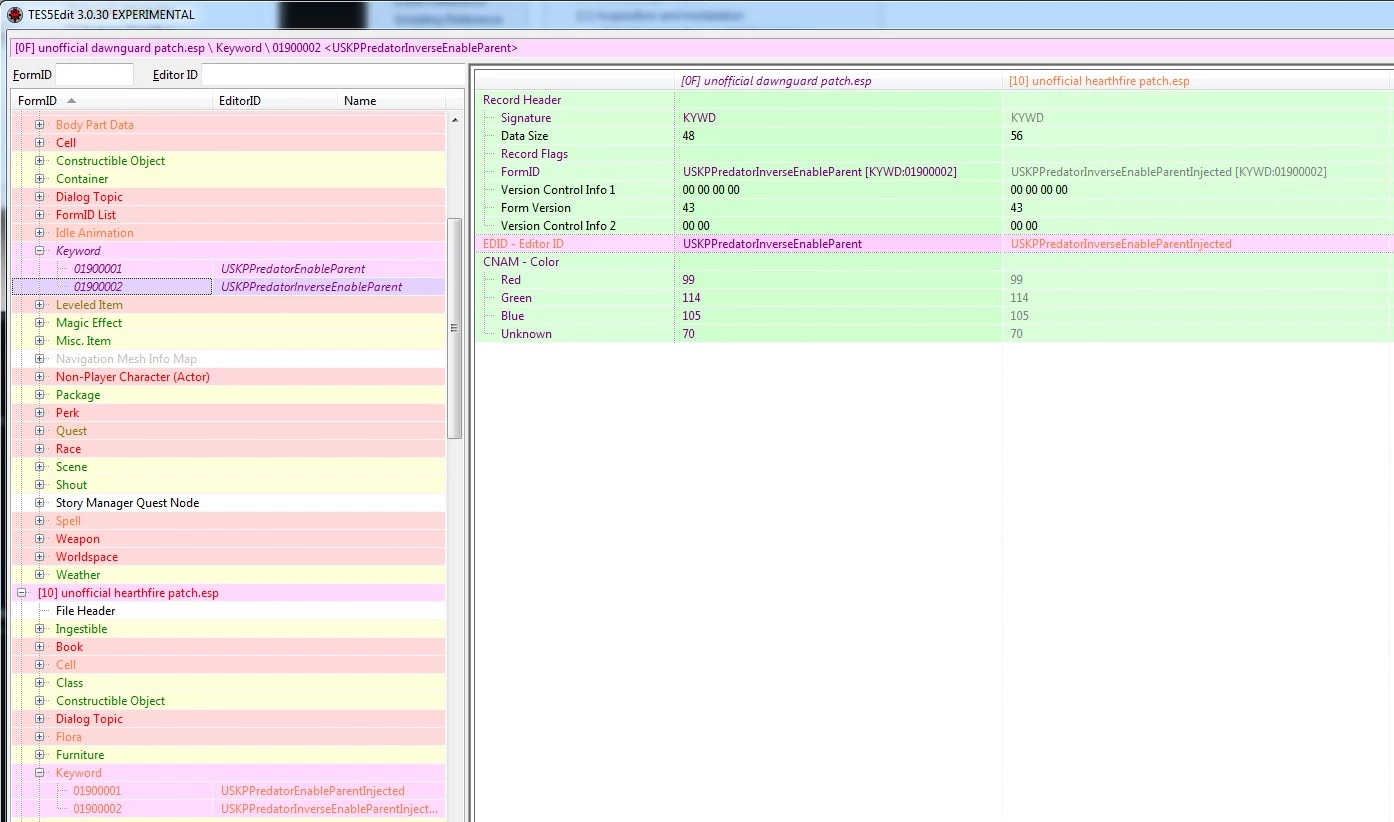Sort by the EditorID column header
The width and height of the screenshot is (1394, 822).
pyautogui.click(x=275, y=101)
